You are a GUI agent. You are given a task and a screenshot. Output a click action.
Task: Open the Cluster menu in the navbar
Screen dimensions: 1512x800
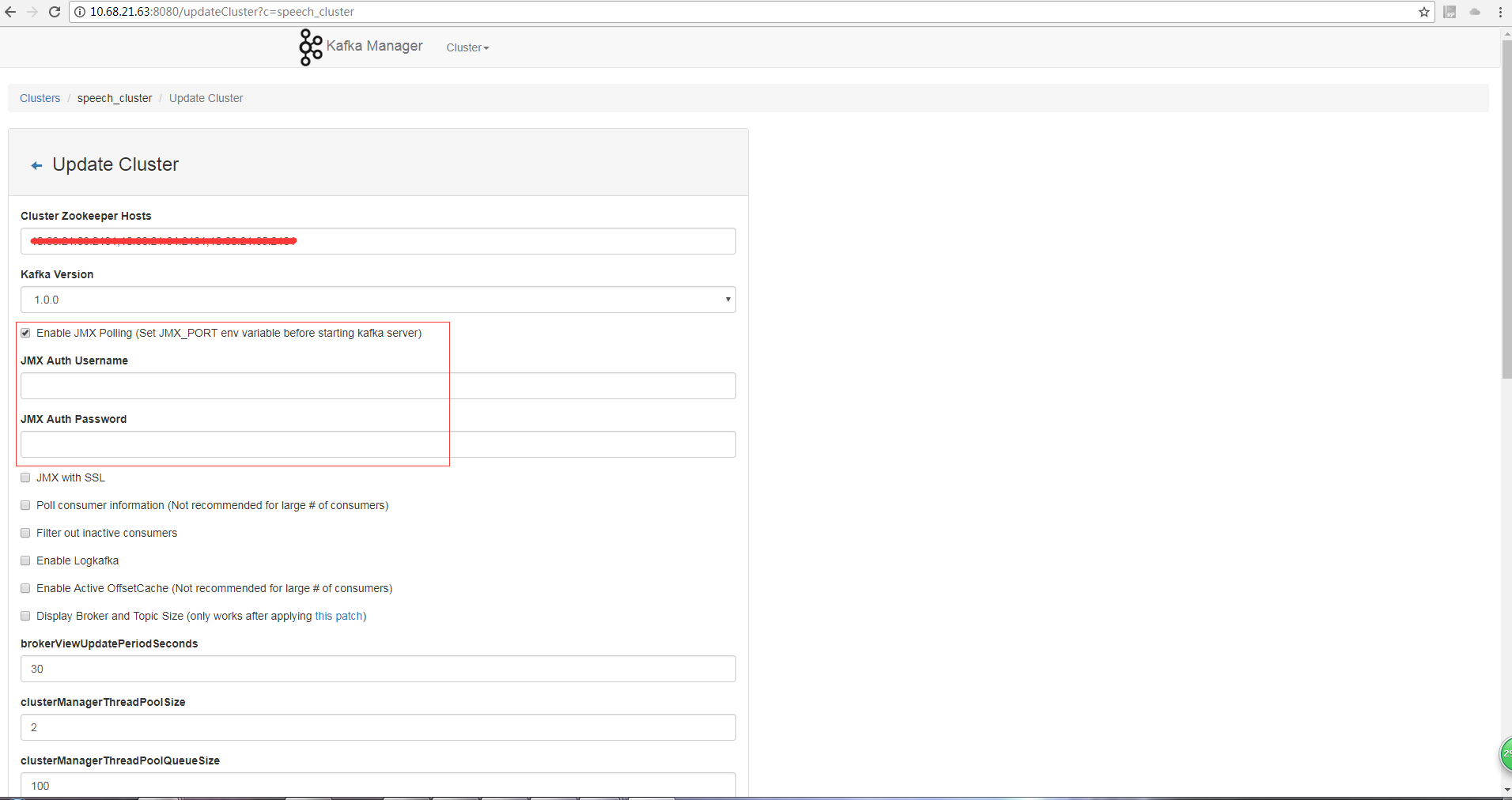pos(467,47)
